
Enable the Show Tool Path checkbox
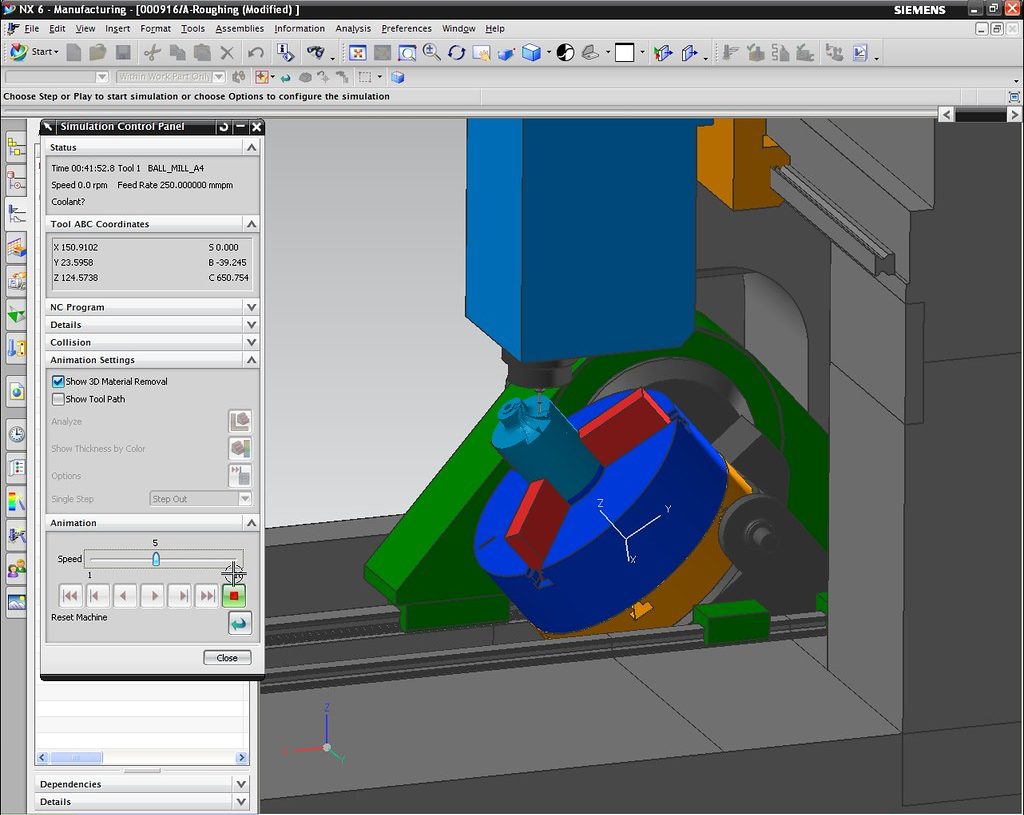pyautogui.click(x=58, y=399)
